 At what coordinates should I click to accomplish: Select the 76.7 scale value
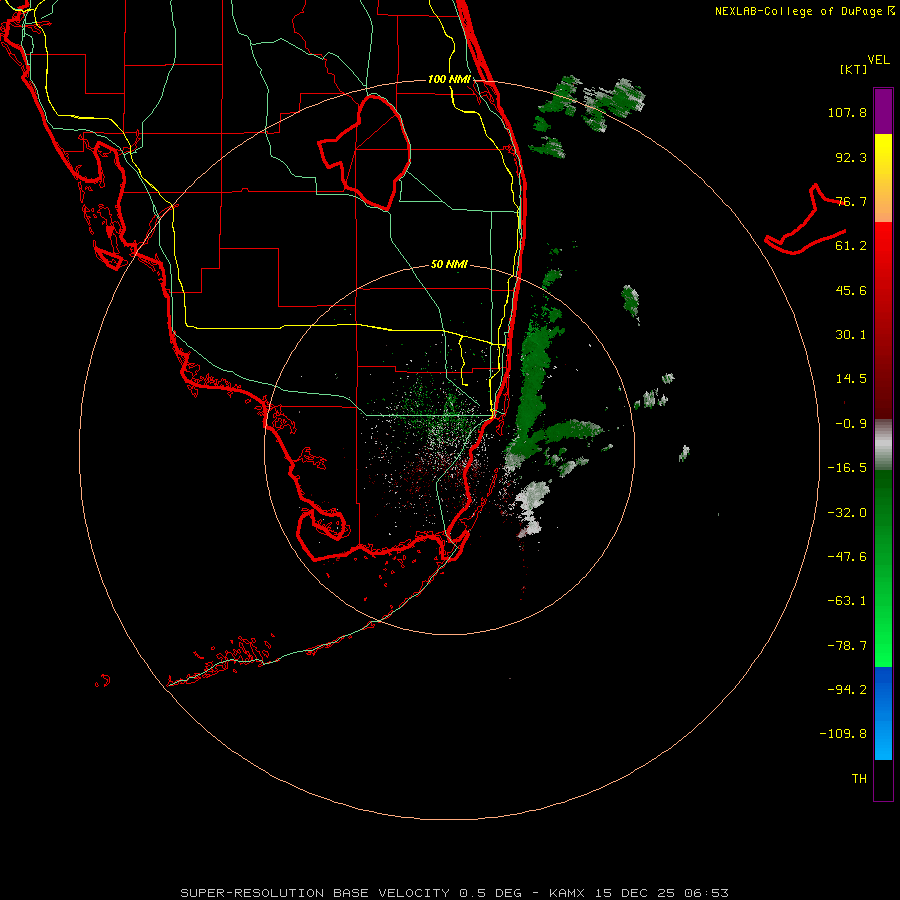pos(851,201)
